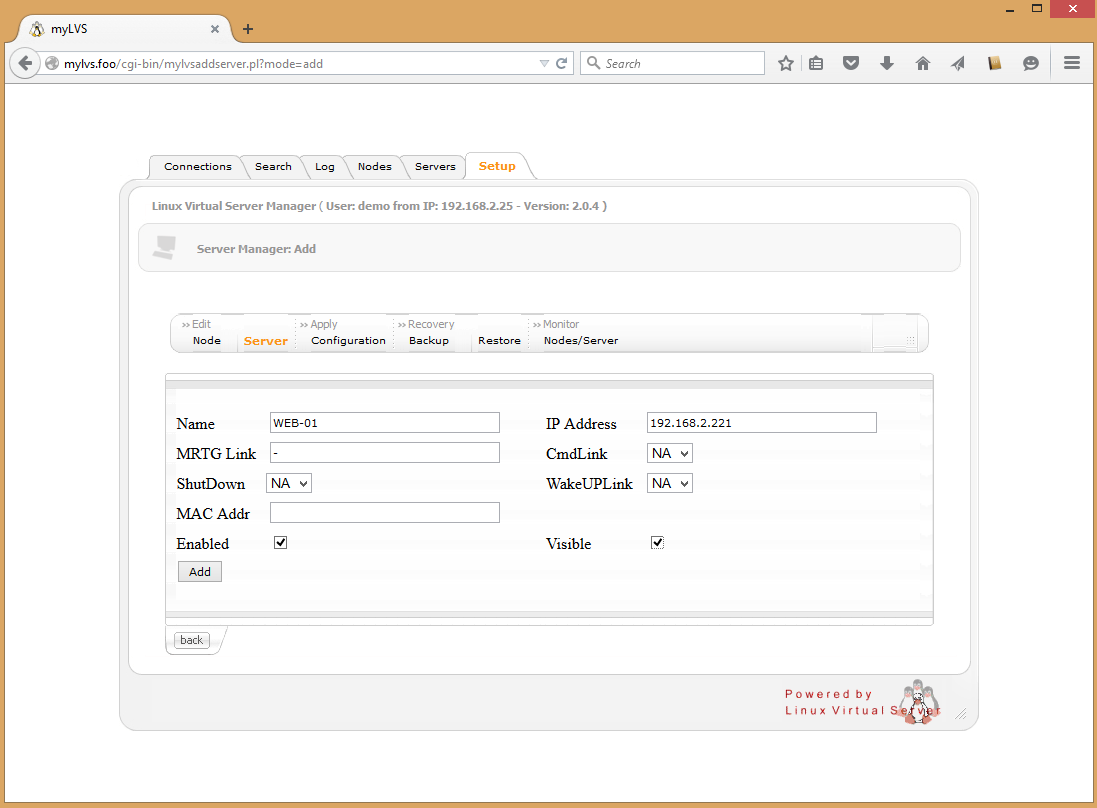Click the browser back arrow button
Image resolution: width=1097 pixels, height=808 pixels.
click(x=24, y=63)
